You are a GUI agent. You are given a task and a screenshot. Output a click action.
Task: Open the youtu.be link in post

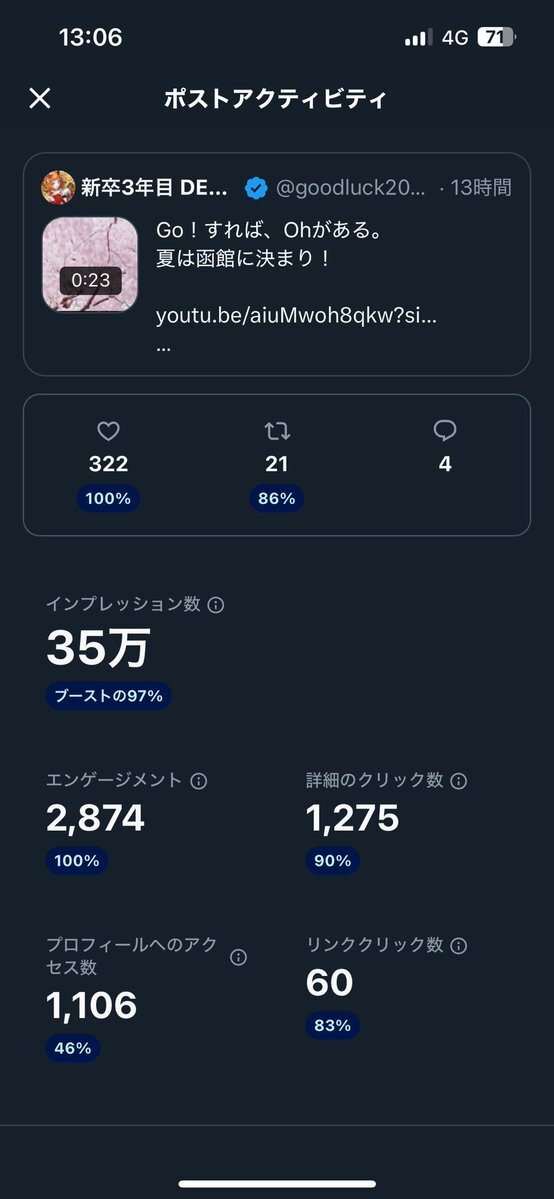(296, 317)
